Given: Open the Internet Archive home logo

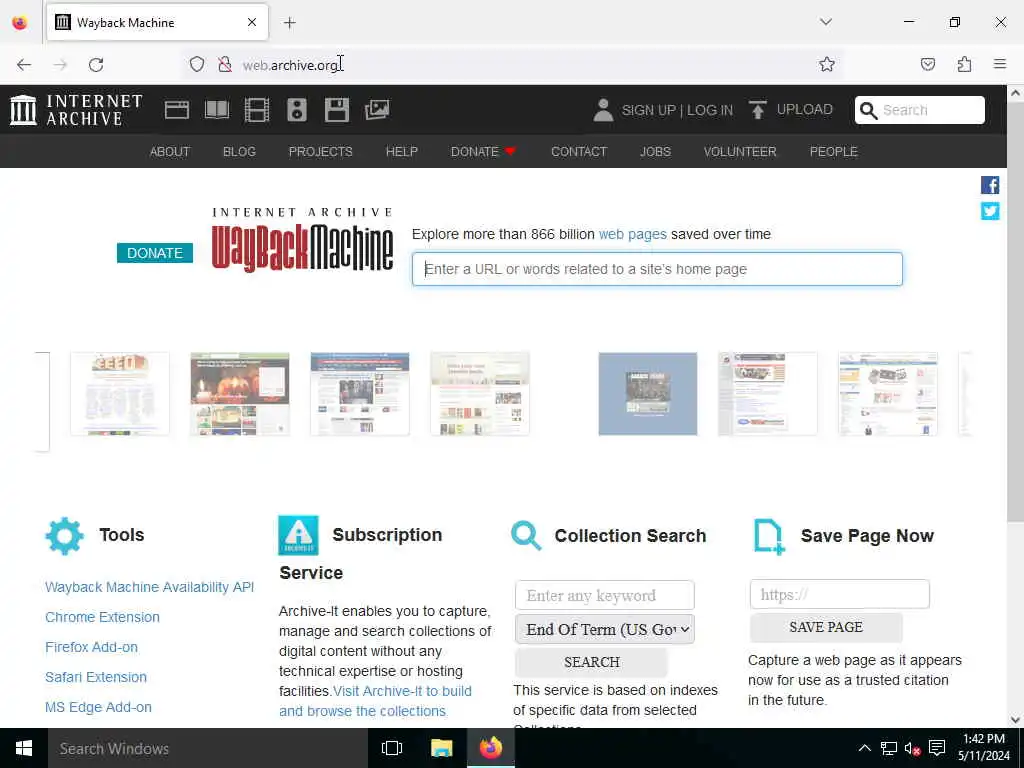Looking at the screenshot, I should (x=76, y=110).
